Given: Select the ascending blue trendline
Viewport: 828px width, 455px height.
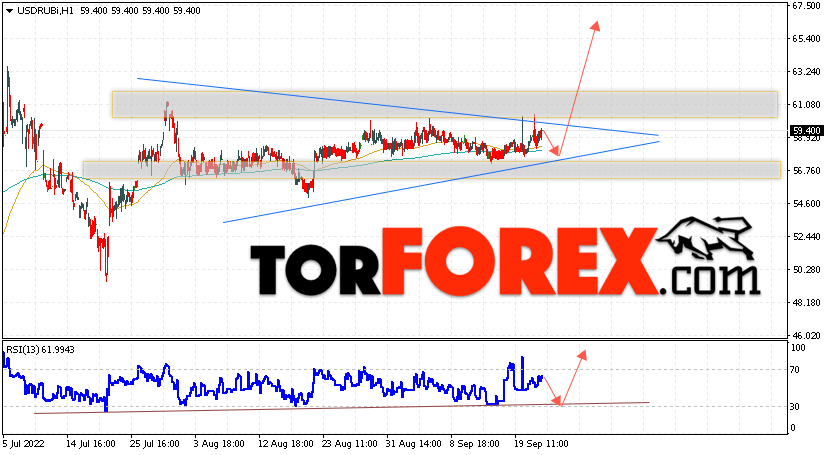Looking at the screenshot, I should click(441, 182).
